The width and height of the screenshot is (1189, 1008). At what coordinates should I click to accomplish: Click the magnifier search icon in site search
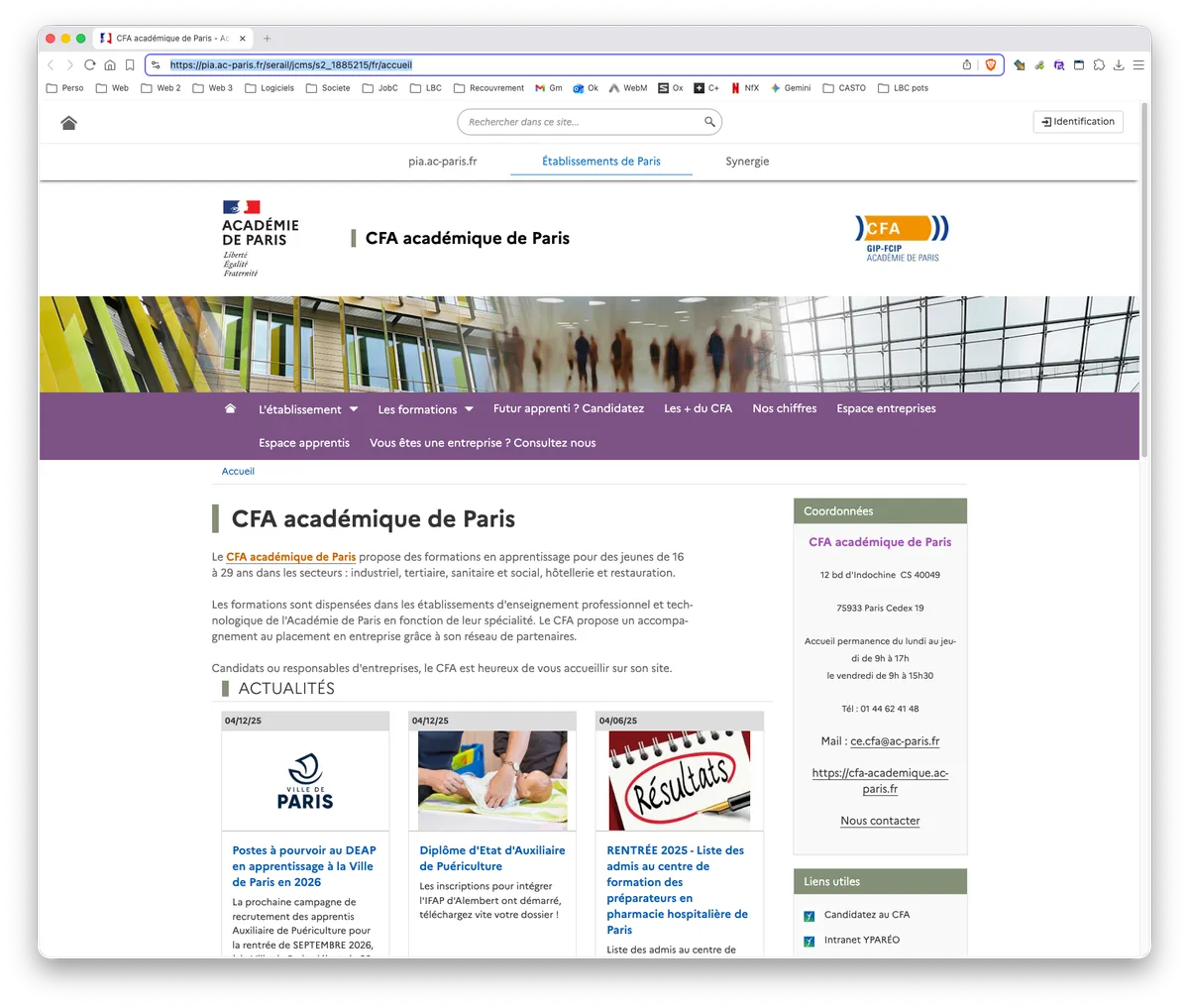(709, 122)
